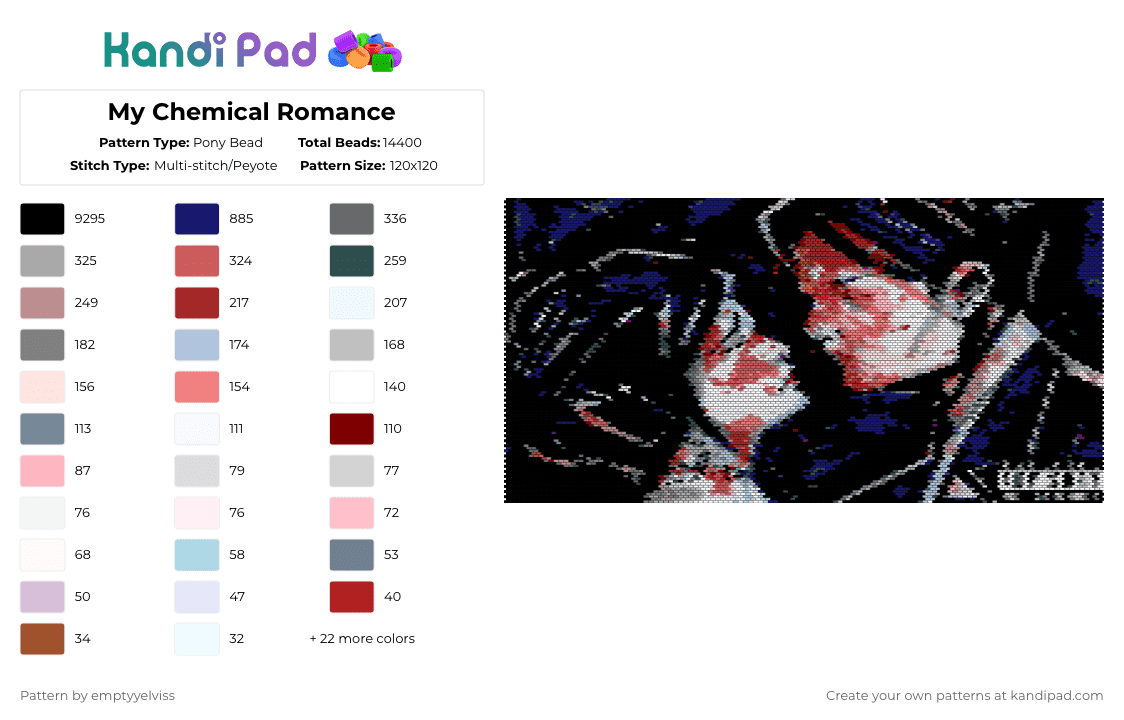Pick the light gray swatch labeled 325
Viewport: 1124px width, 720px height.
(42, 261)
